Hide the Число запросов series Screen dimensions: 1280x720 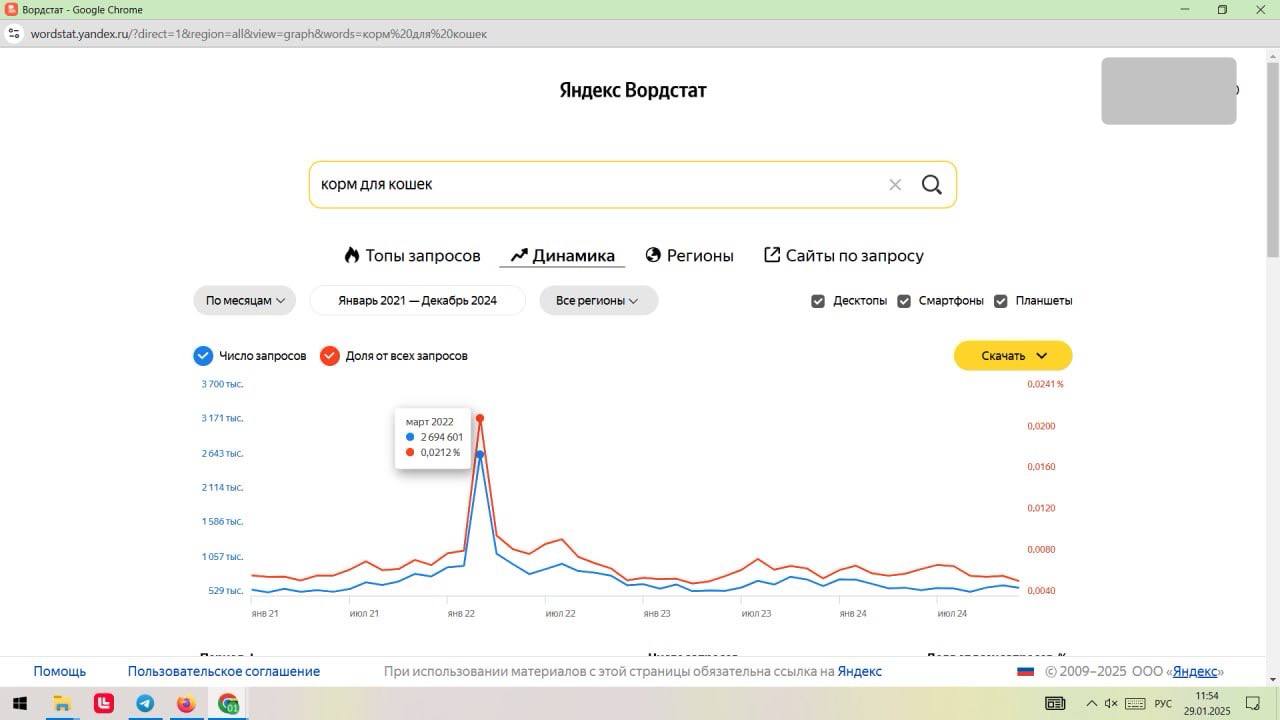(203, 356)
